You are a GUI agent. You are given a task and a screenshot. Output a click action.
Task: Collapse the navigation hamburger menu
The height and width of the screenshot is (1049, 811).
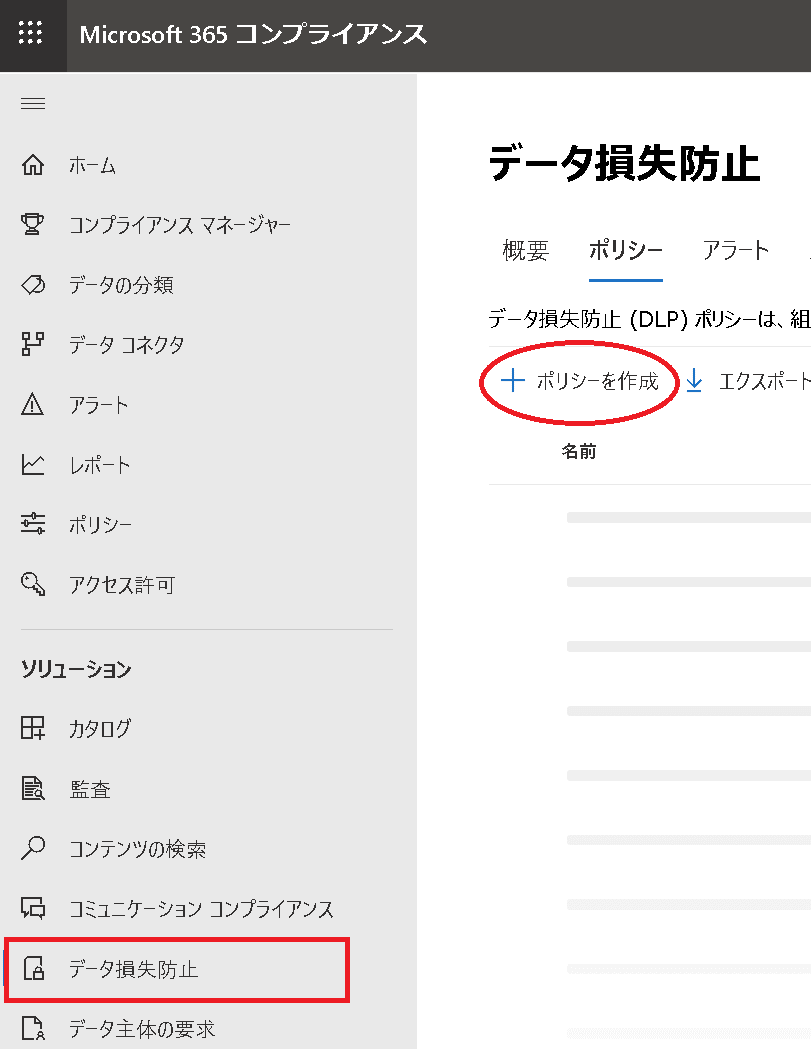click(33, 104)
